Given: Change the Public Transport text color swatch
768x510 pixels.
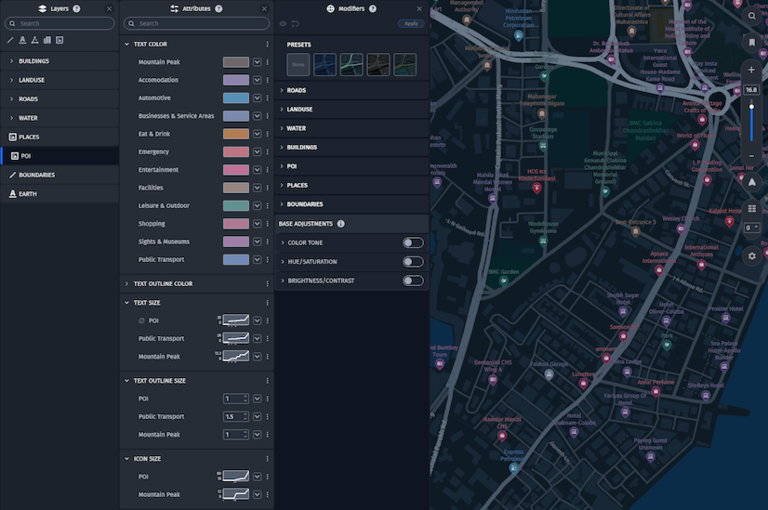Looking at the screenshot, I should [x=236, y=260].
